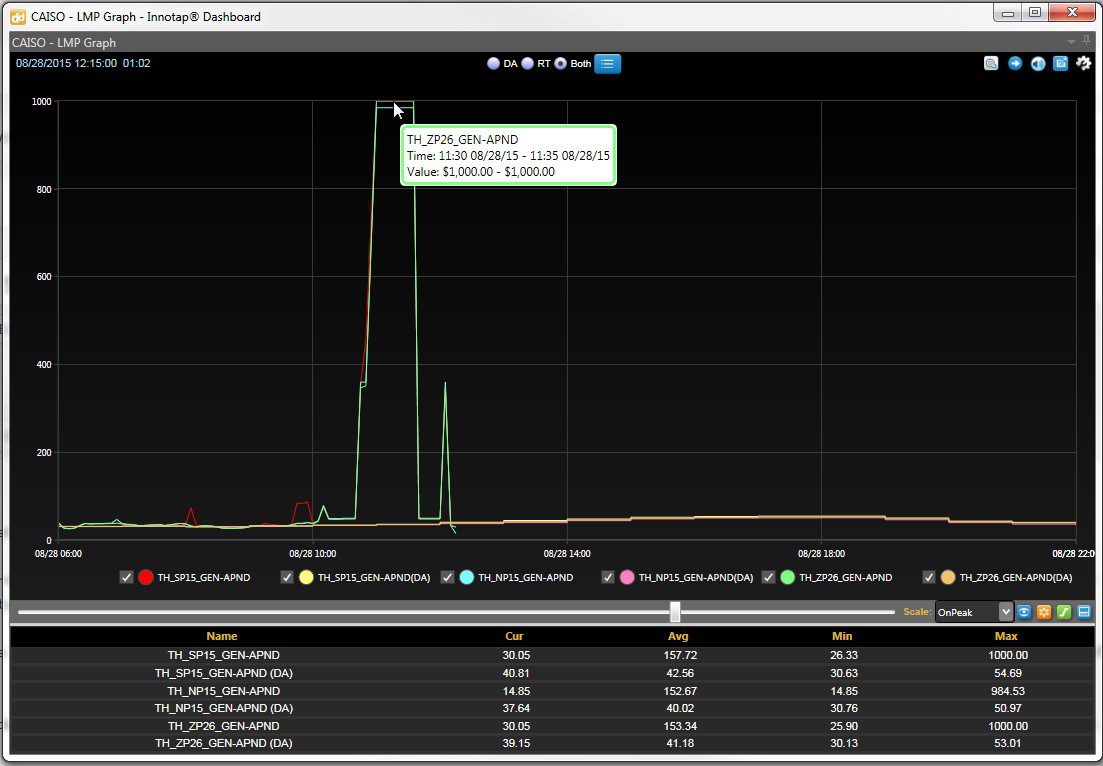This screenshot has width=1103, height=766.
Task: Click the time range slider handle
Action: point(675,612)
